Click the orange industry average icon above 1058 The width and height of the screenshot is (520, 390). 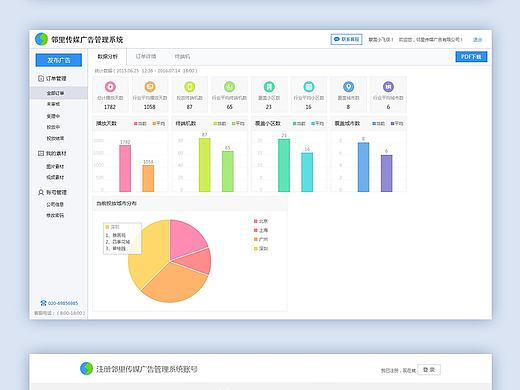coord(150,87)
